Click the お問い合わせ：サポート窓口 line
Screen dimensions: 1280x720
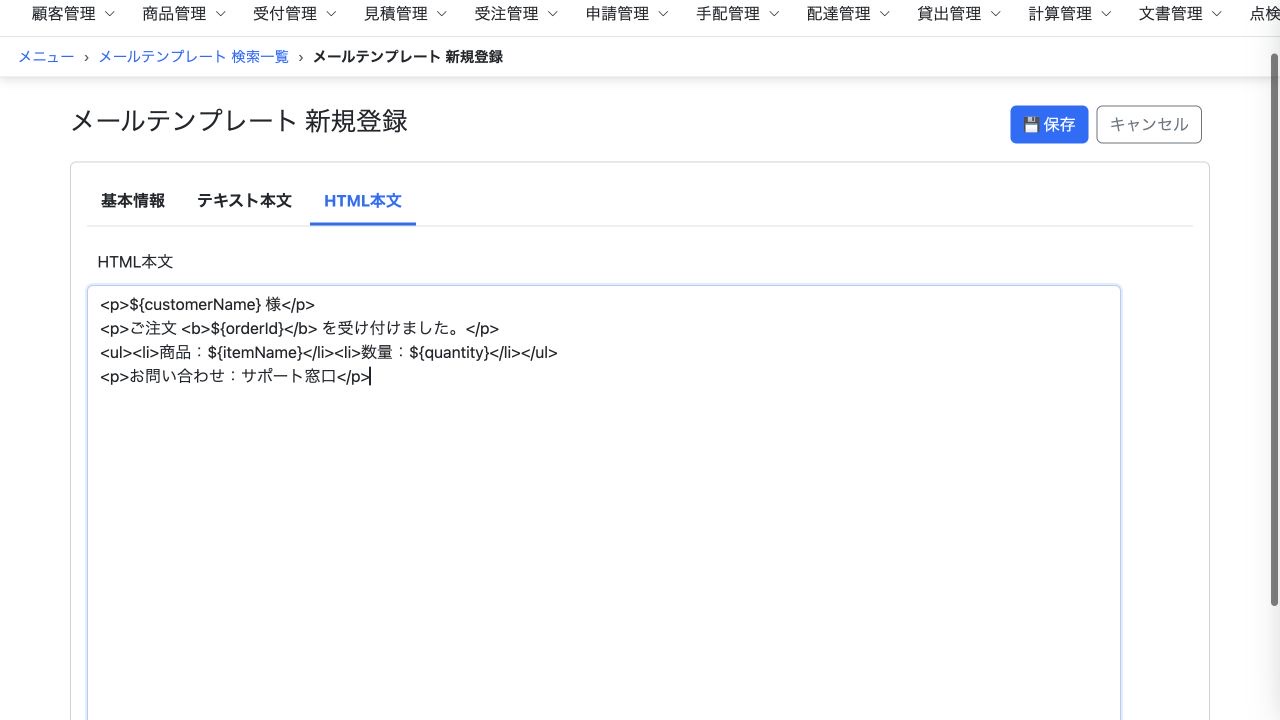(x=235, y=377)
